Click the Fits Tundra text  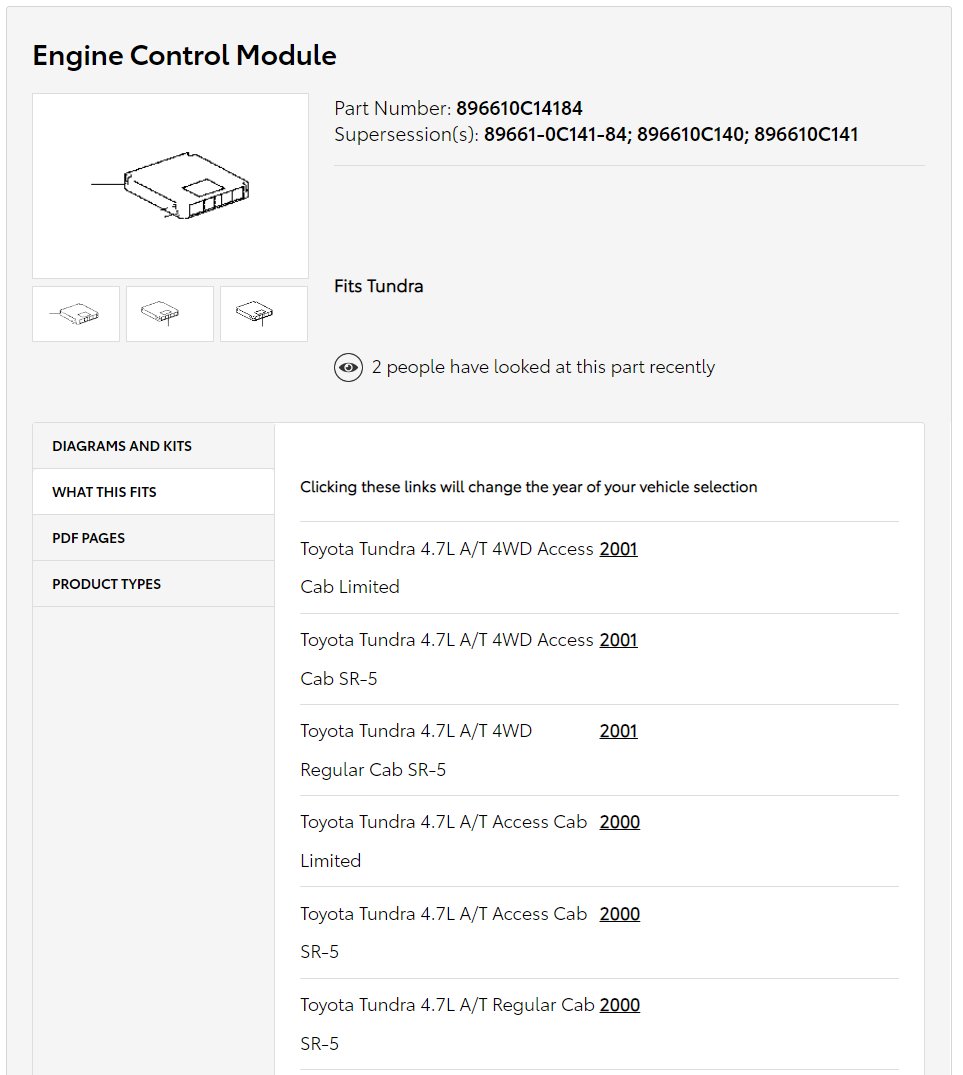click(378, 287)
